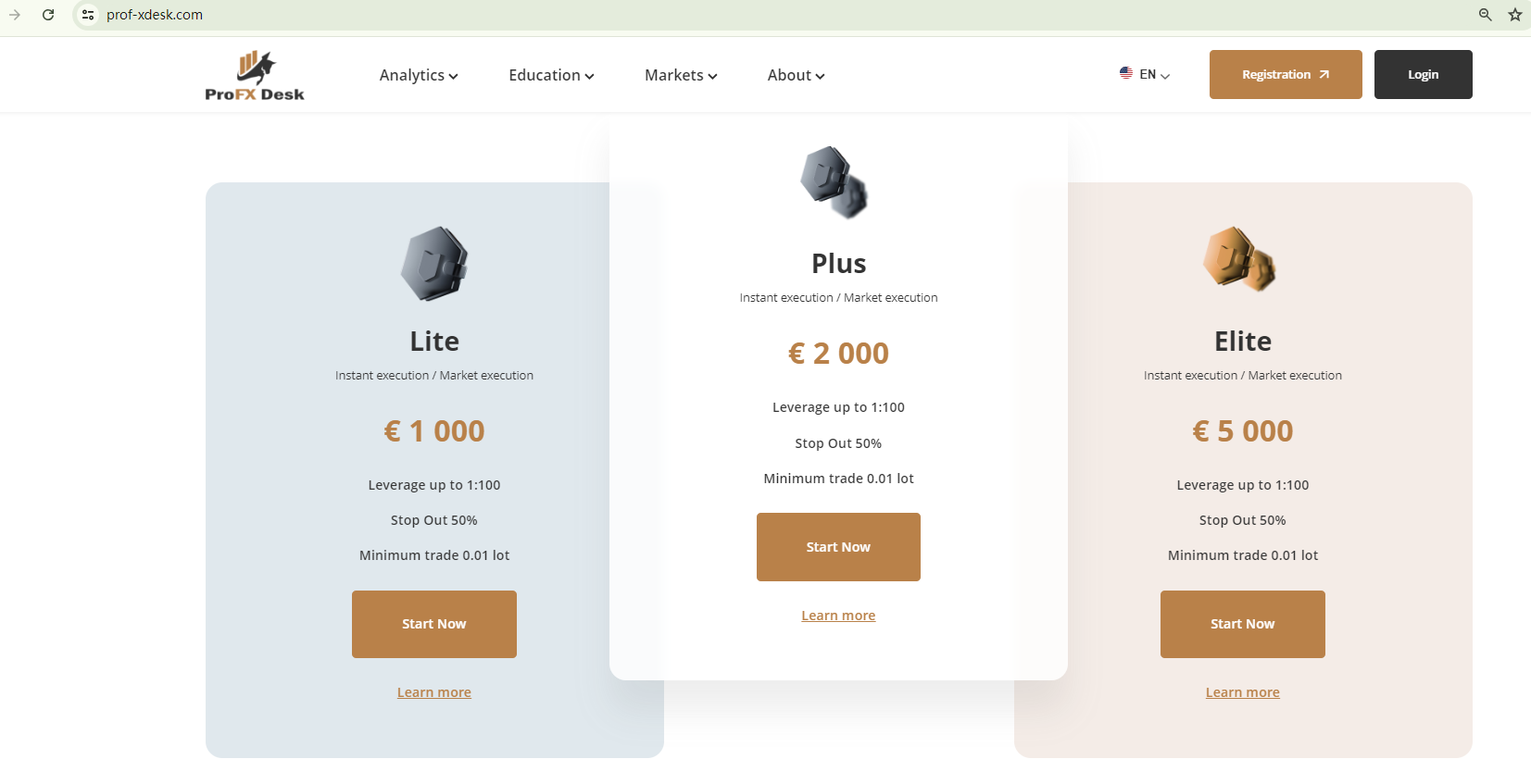This screenshot has width=1531, height=784.
Task: Click the browser reload icon
Action: pos(48,15)
